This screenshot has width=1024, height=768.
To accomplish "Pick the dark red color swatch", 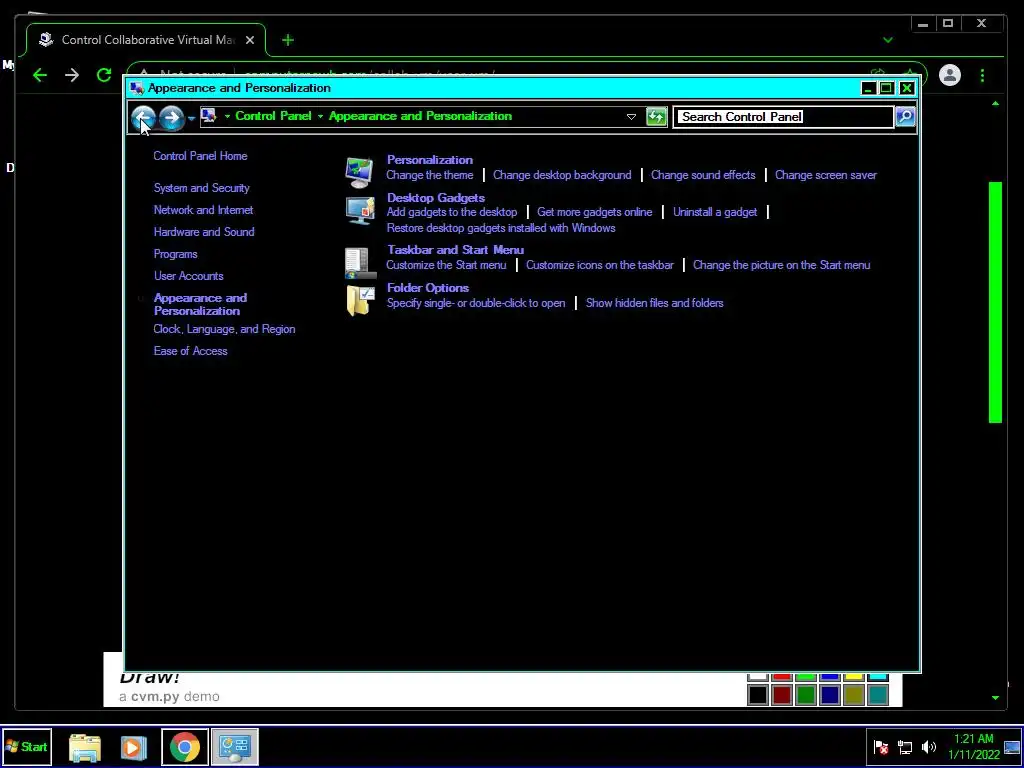I will tap(782, 695).
